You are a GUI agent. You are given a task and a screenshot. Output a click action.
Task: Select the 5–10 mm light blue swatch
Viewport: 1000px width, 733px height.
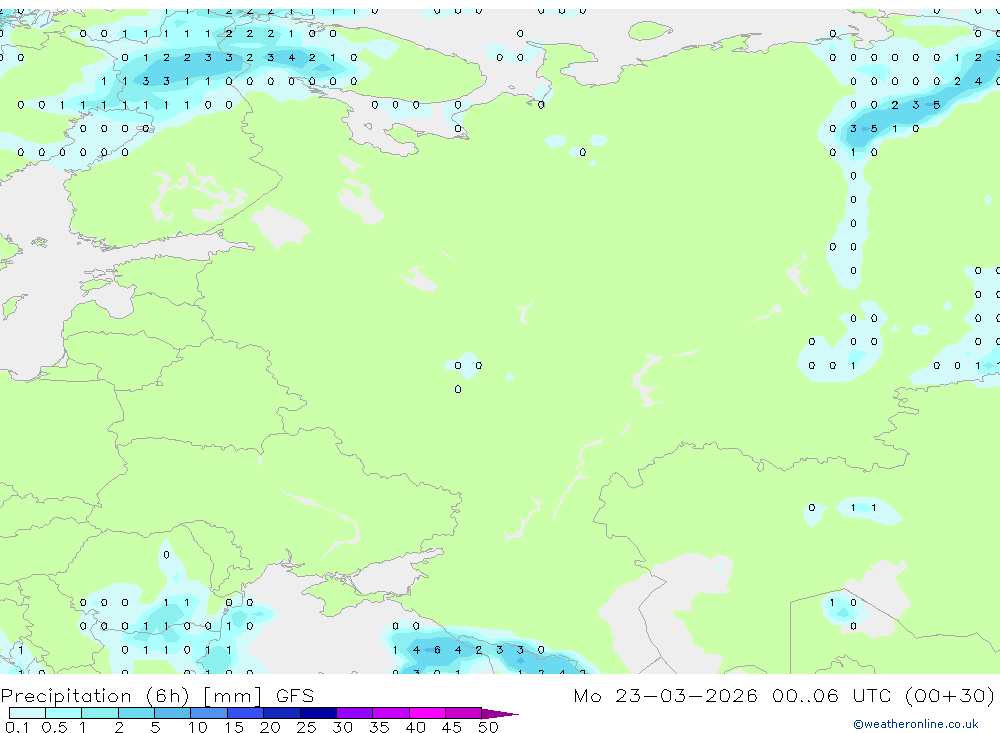coord(173,713)
